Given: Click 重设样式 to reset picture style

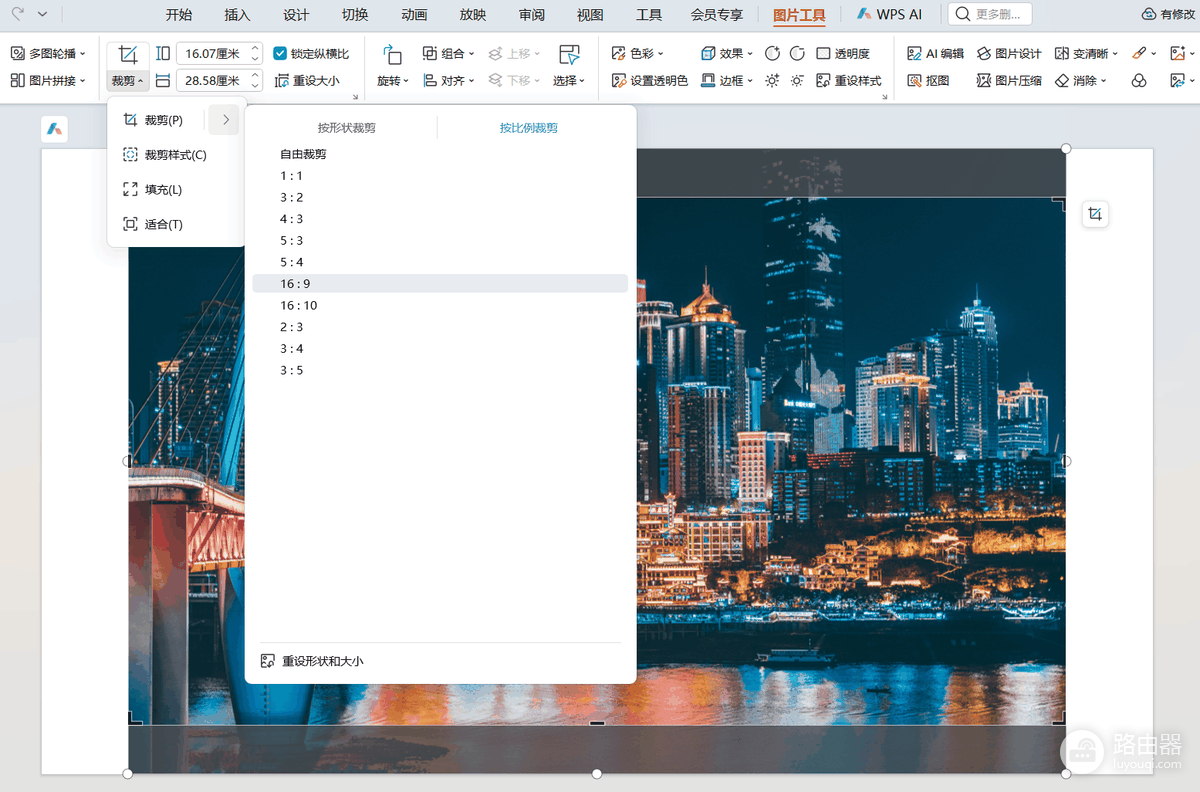Looking at the screenshot, I should click(849, 80).
